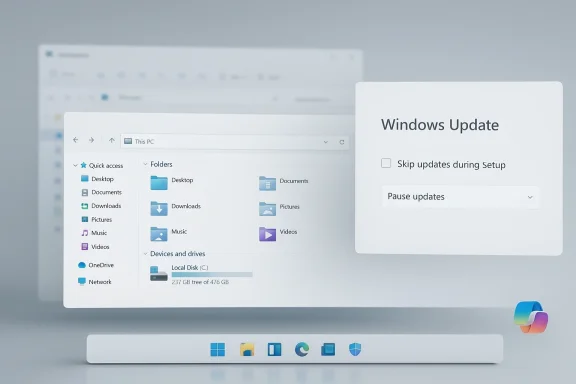
Task: Select Quick access in the sidebar
Action: coord(102,166)
